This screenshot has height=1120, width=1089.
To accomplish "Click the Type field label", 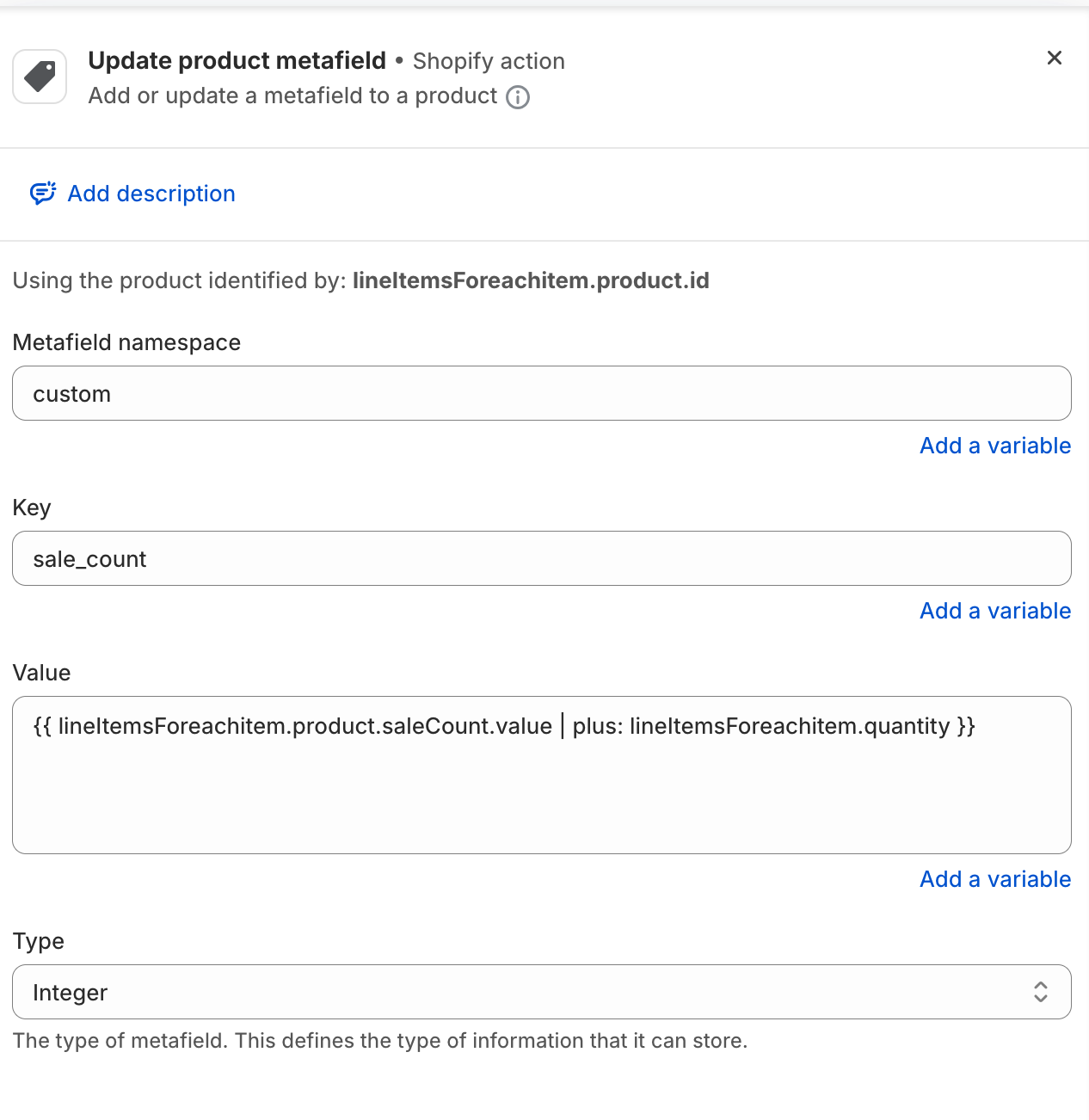I will point(39,941).
